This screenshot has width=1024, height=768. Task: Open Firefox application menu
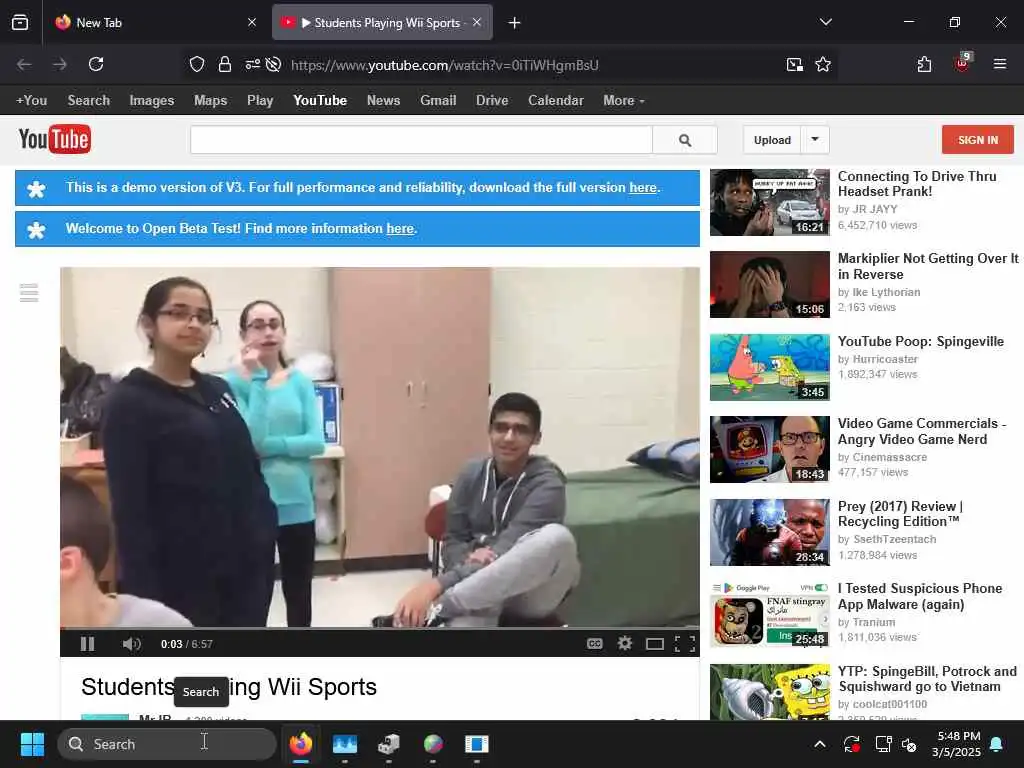[x=1000, y=64]
